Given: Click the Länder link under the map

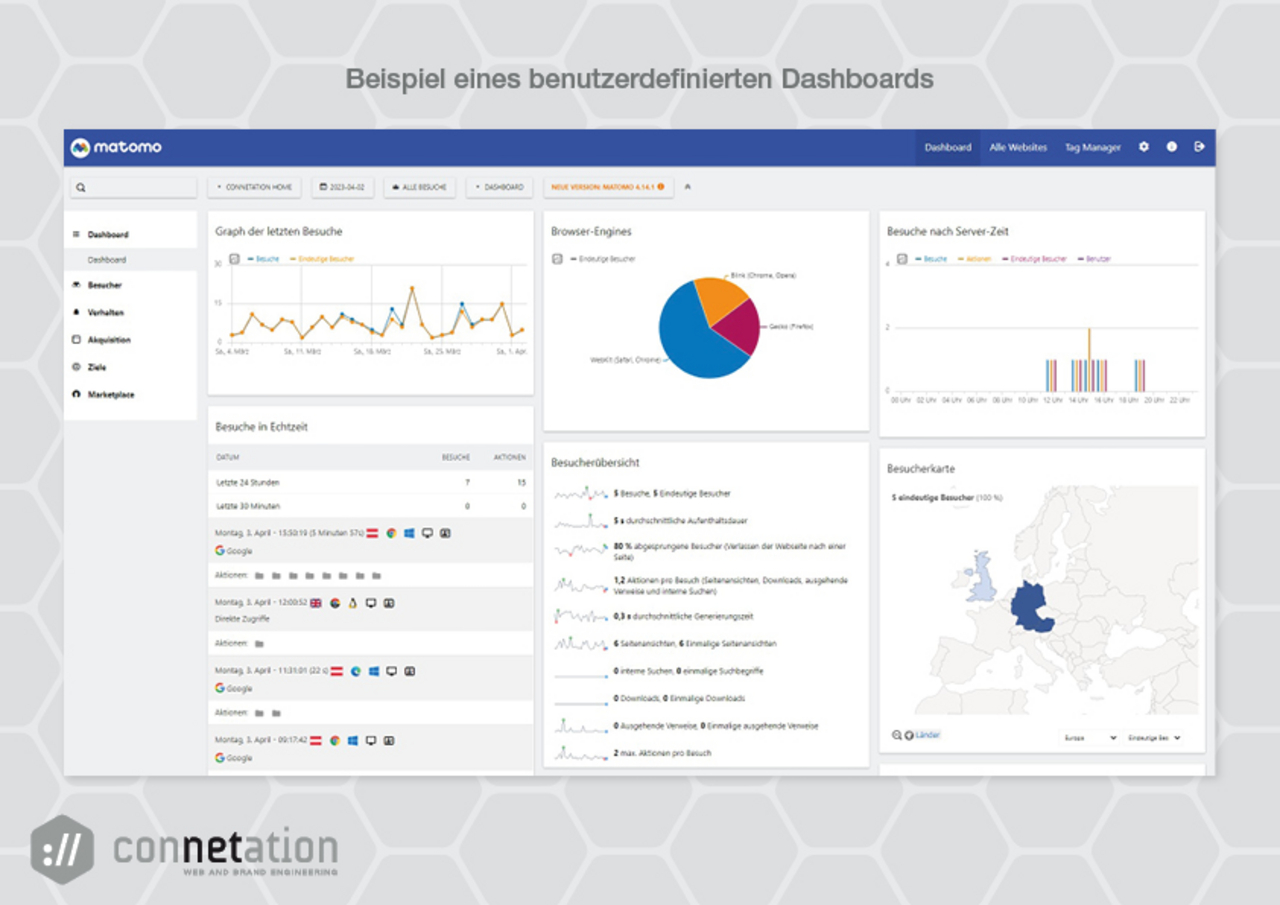Looking at the screenshot, I should [927, 735].
